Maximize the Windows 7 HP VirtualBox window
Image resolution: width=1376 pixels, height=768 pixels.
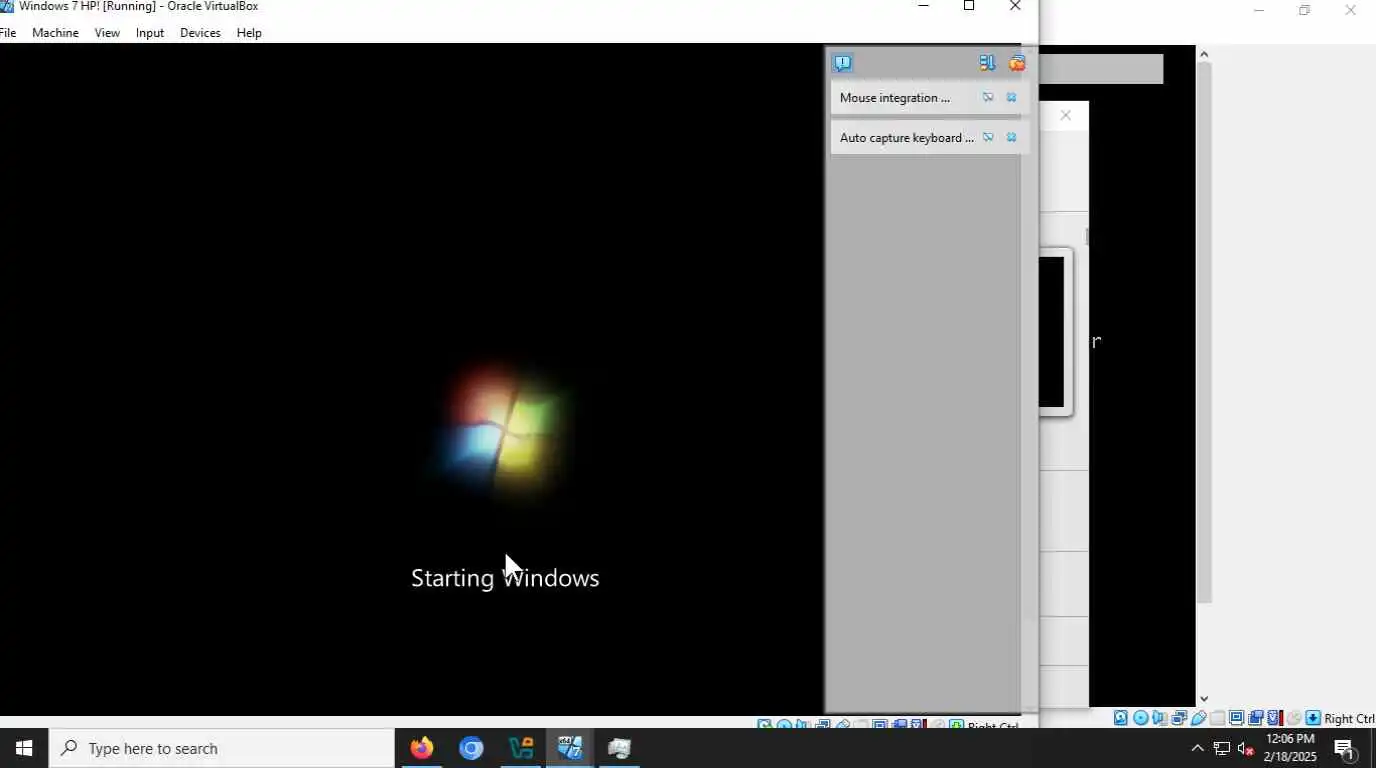tap(969, 6)
